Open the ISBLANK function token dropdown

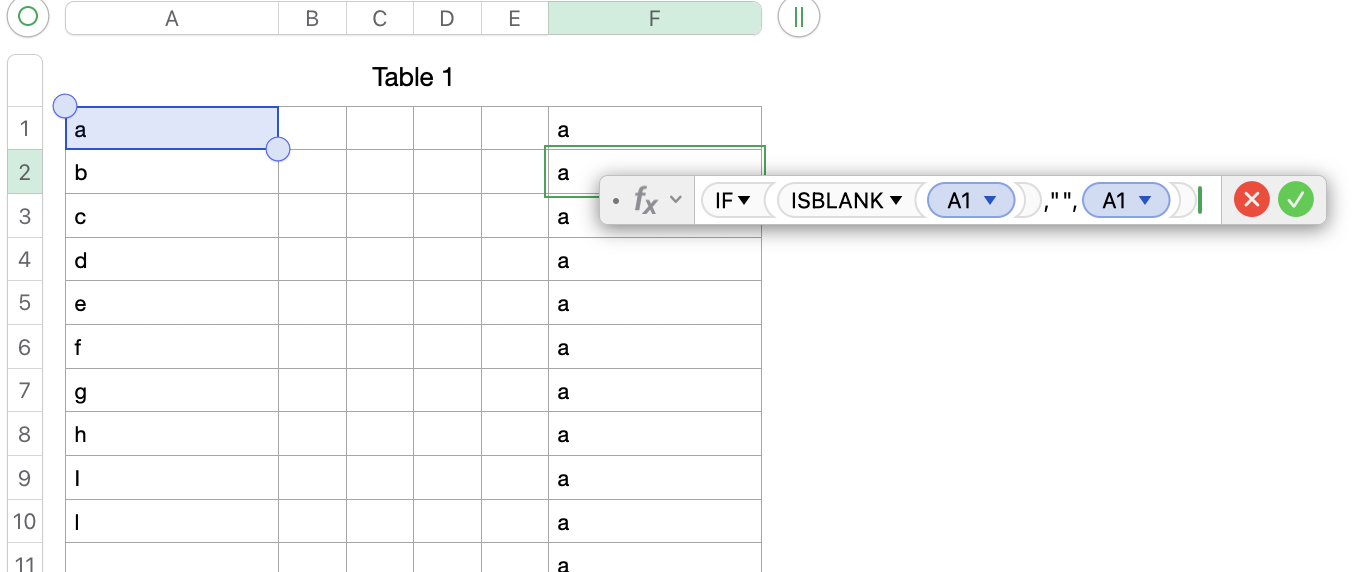click(x=896, y=201)
